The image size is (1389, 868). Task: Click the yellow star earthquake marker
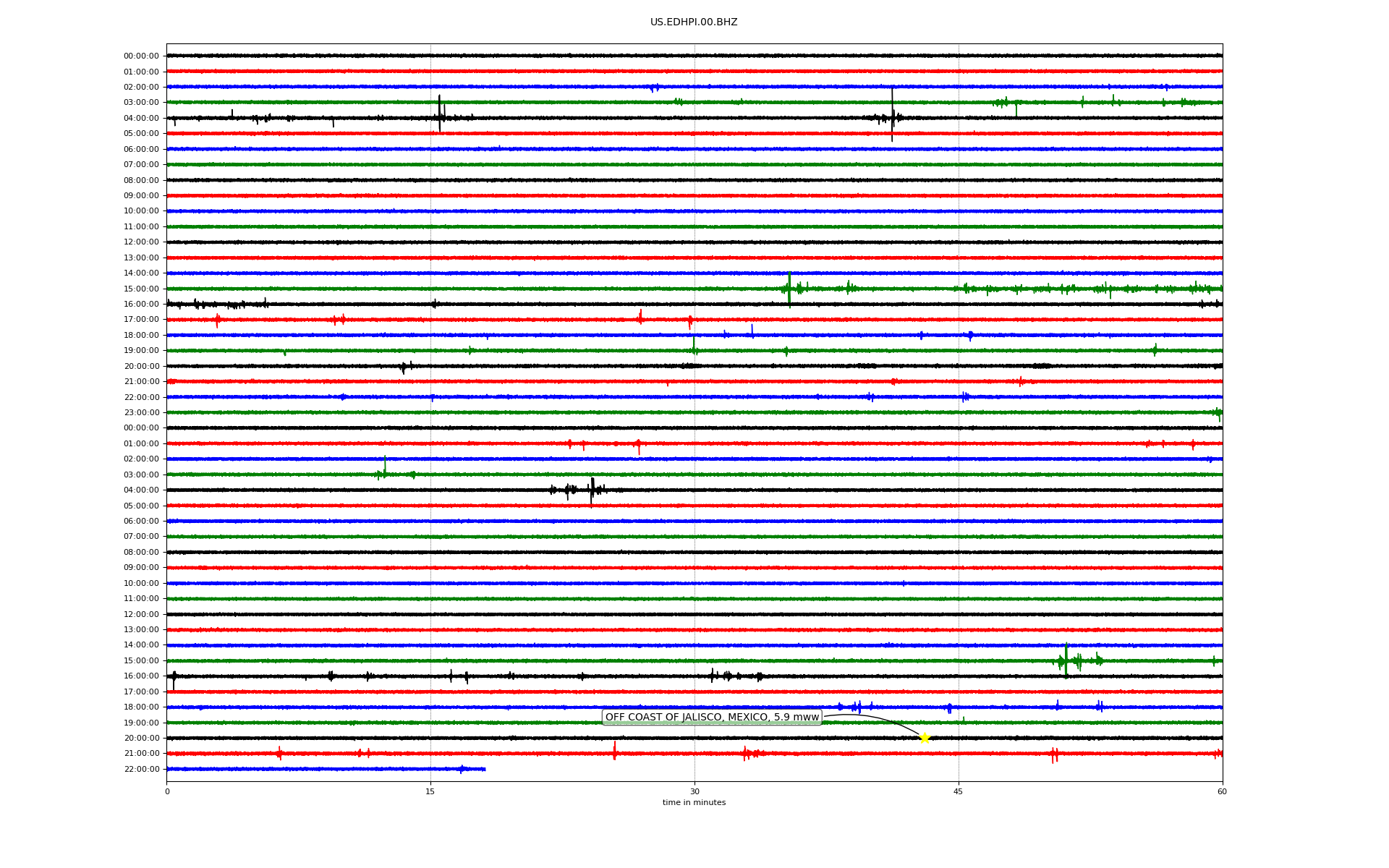click(924, 738)
